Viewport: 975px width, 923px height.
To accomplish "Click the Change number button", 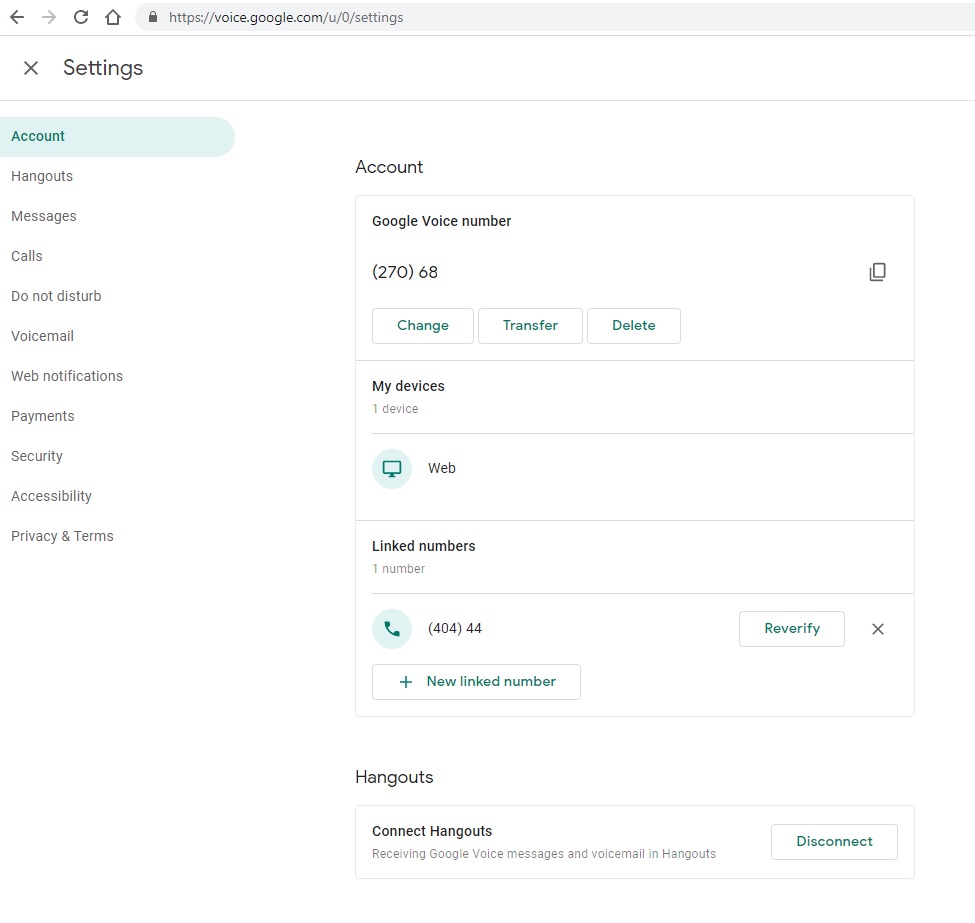I will click(423, 325).
